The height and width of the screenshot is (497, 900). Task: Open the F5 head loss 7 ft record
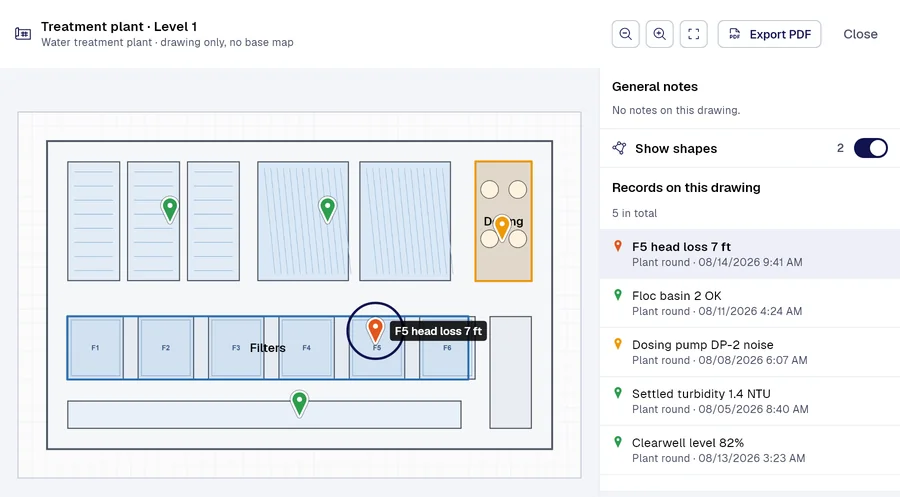750,254
